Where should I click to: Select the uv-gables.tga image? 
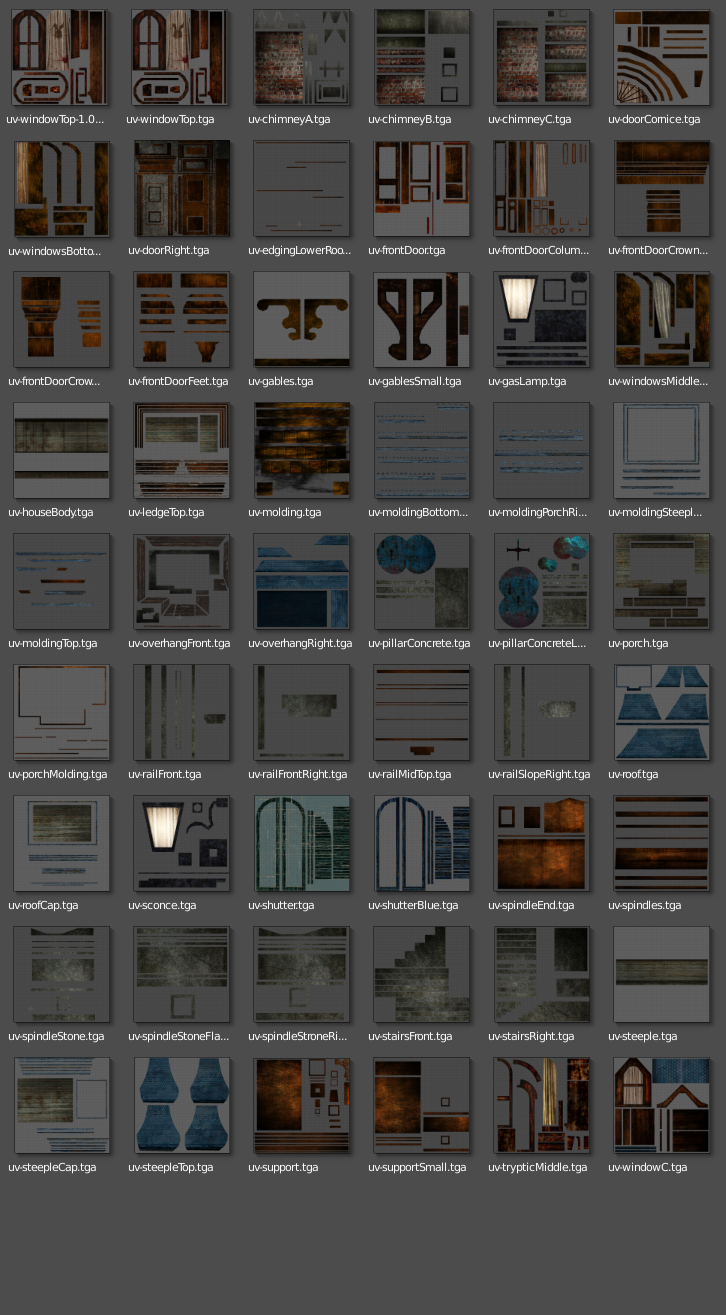[301, 320]
